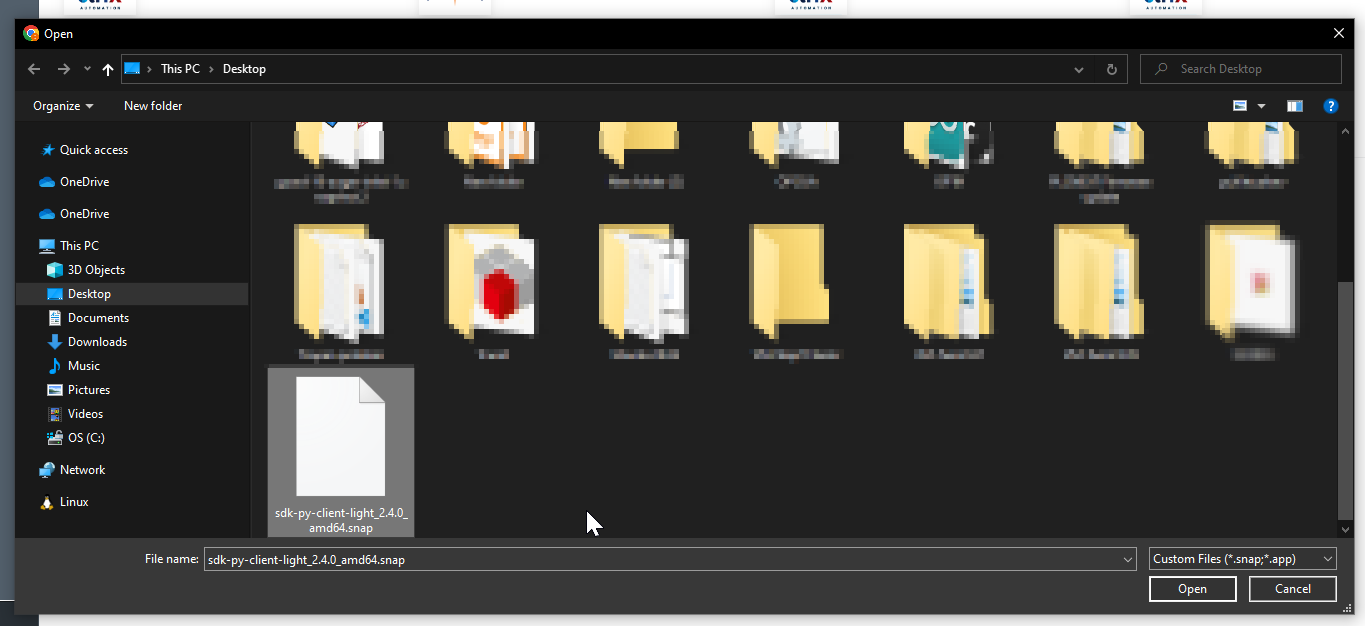Screen dimensions: 1365x626
Task: Click the change view icon
Action: coord(1241,106)
